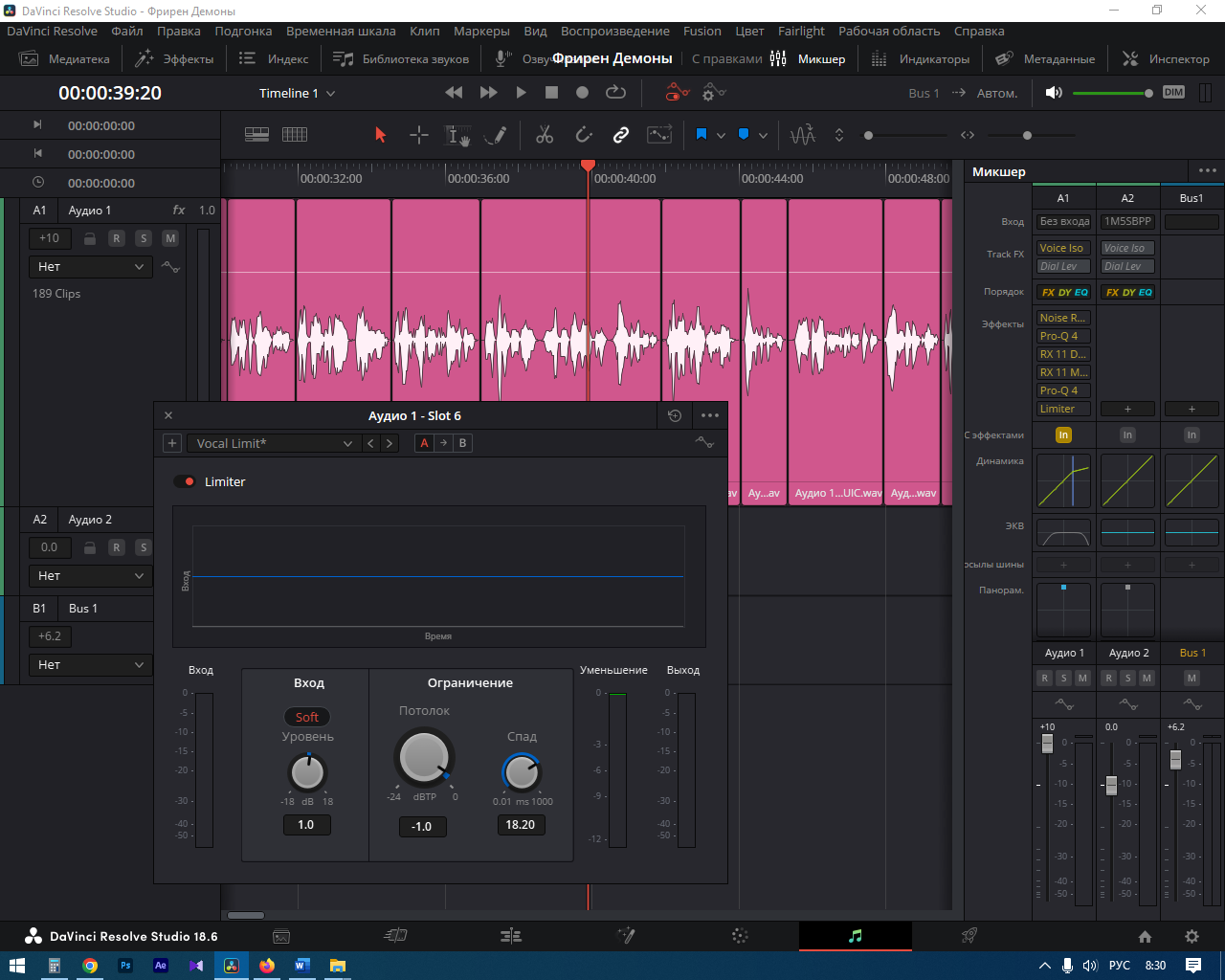Open project settings gear icon

(x=1192, y=936)
